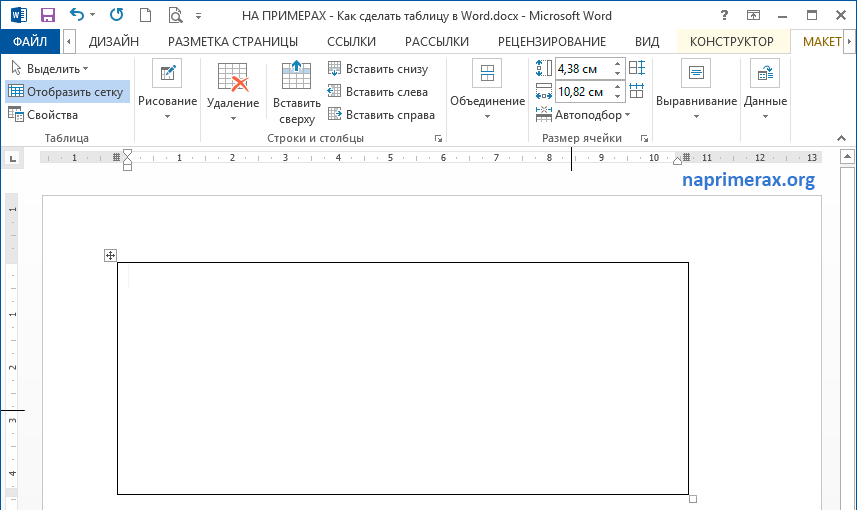Viewport: 857px width, 510px height.
Task: Open the Выравнивание alignment menu
Action: click(696, 89)
